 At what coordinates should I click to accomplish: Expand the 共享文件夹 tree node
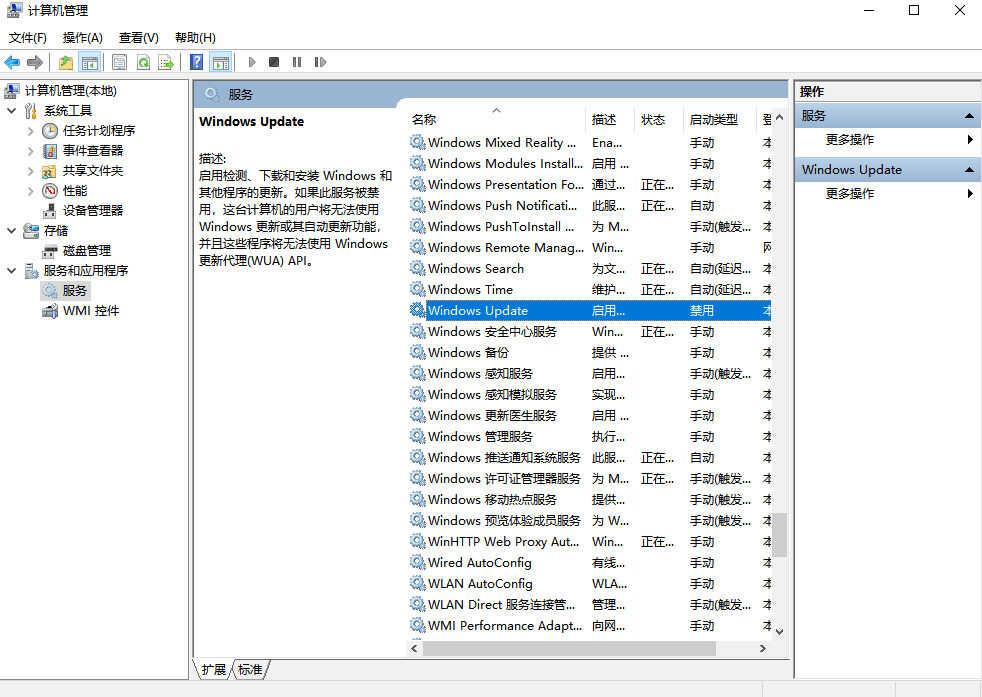coord(31,171)
